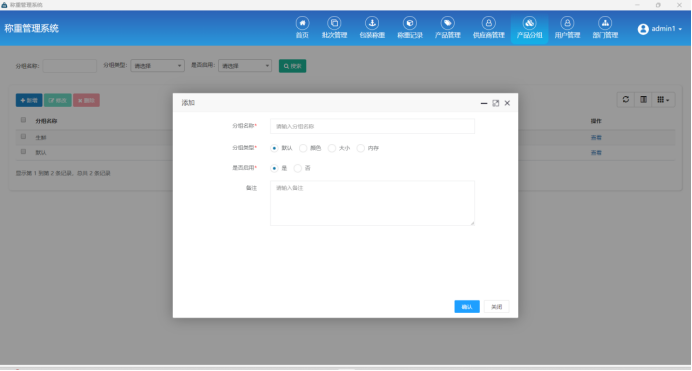Image resolution: width=692 pixels, height=371 pixels.
Task: Select 是 for 是否启用 in dialog
Action: tap(274, 168)
